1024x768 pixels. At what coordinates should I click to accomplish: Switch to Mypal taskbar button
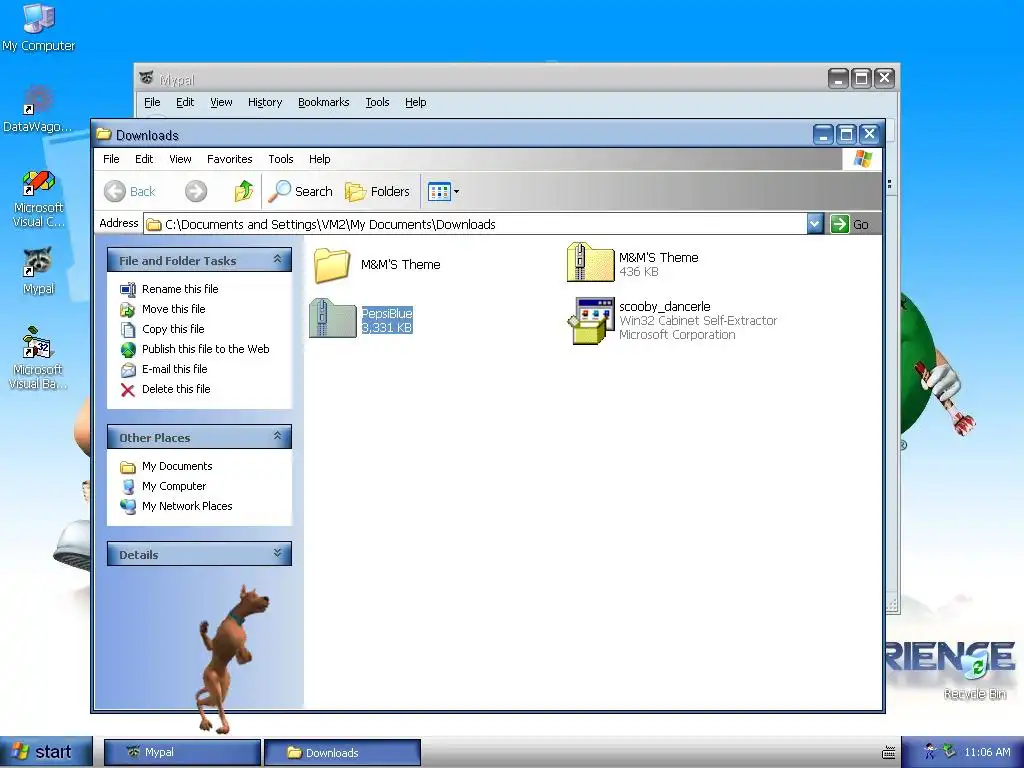point(182,752)
